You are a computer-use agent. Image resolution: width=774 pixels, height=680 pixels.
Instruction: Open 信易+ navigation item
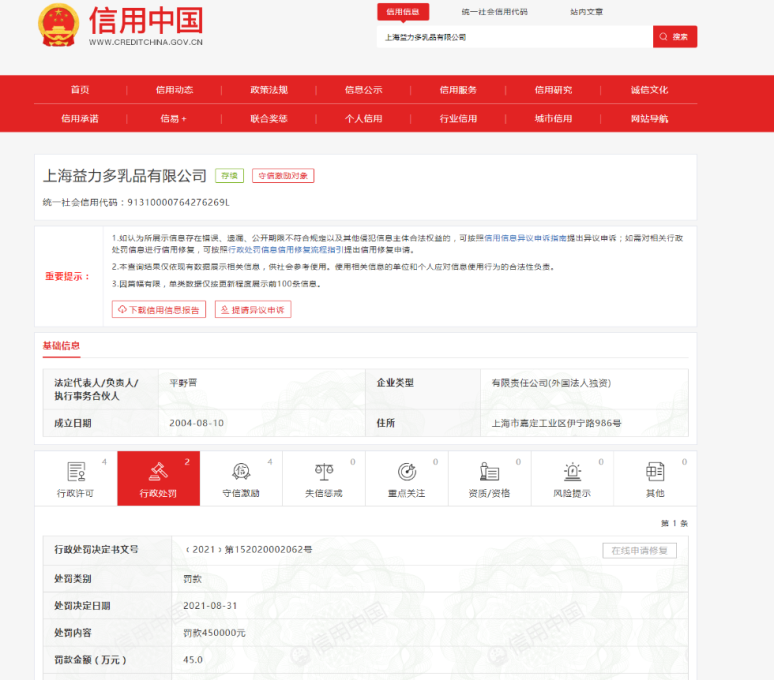[173, 118]
